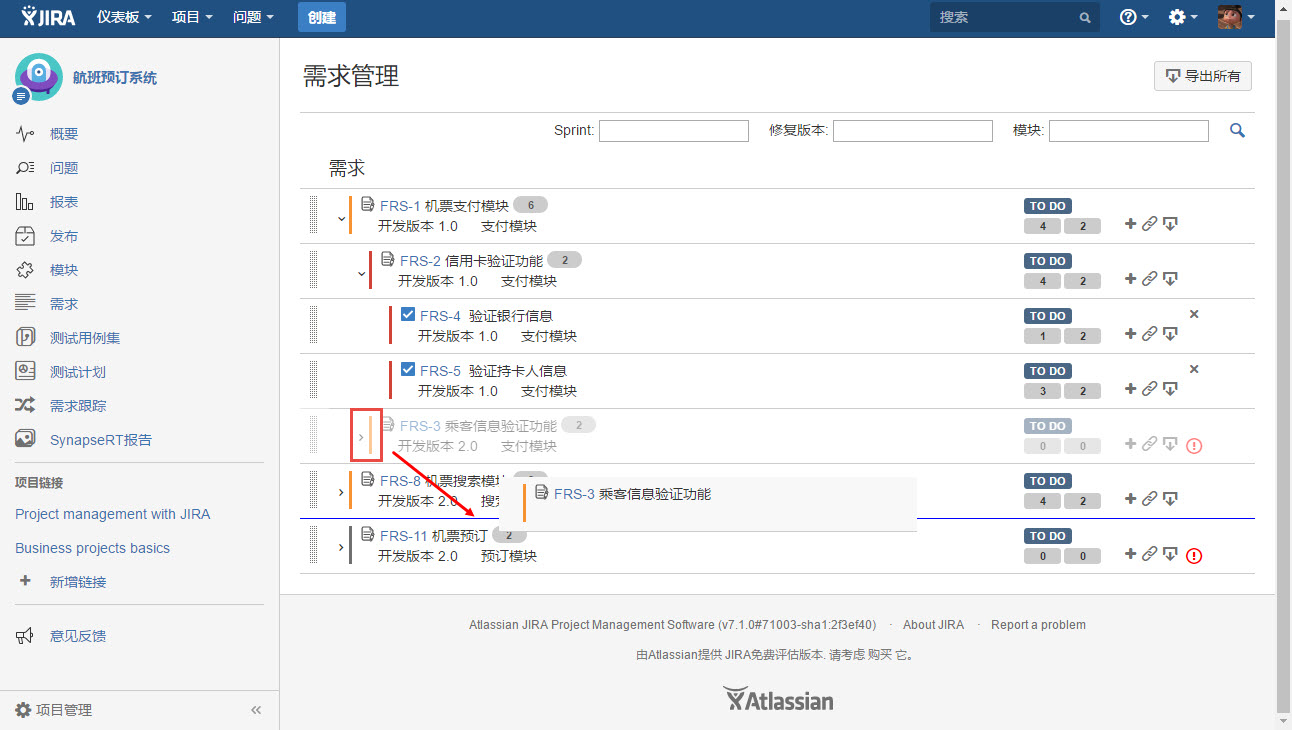This screenshot has width=1292, height=730.
Task: Open the help question-mark menu
Action: coord(1133,17)
